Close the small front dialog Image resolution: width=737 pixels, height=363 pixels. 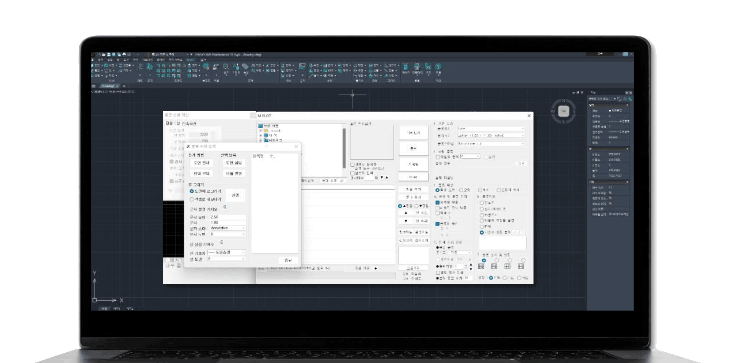(296, 147)
